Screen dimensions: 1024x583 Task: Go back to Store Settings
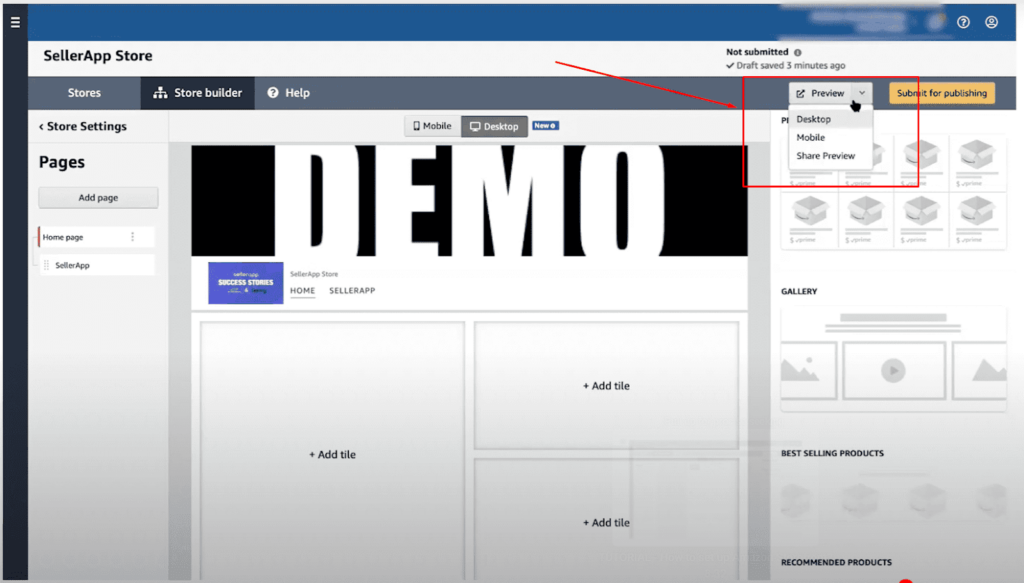tap(83, 126)
